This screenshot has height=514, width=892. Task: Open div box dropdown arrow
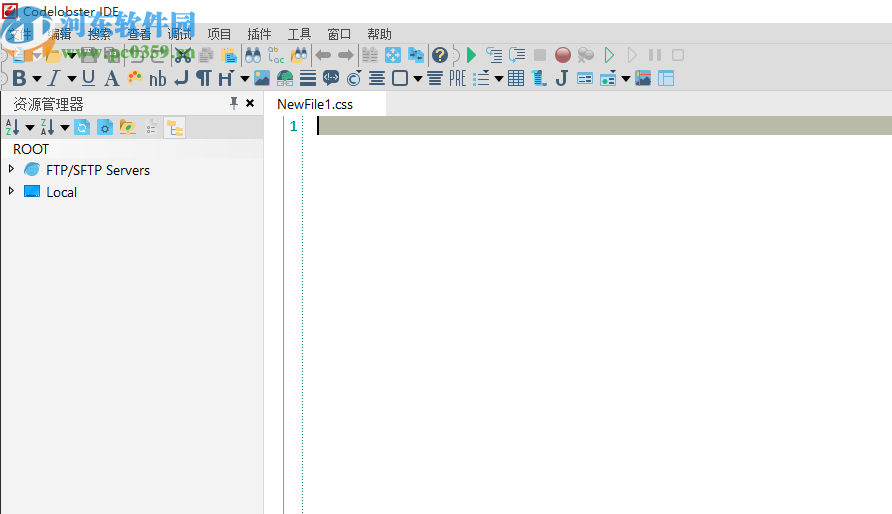[x=418, y=79]
